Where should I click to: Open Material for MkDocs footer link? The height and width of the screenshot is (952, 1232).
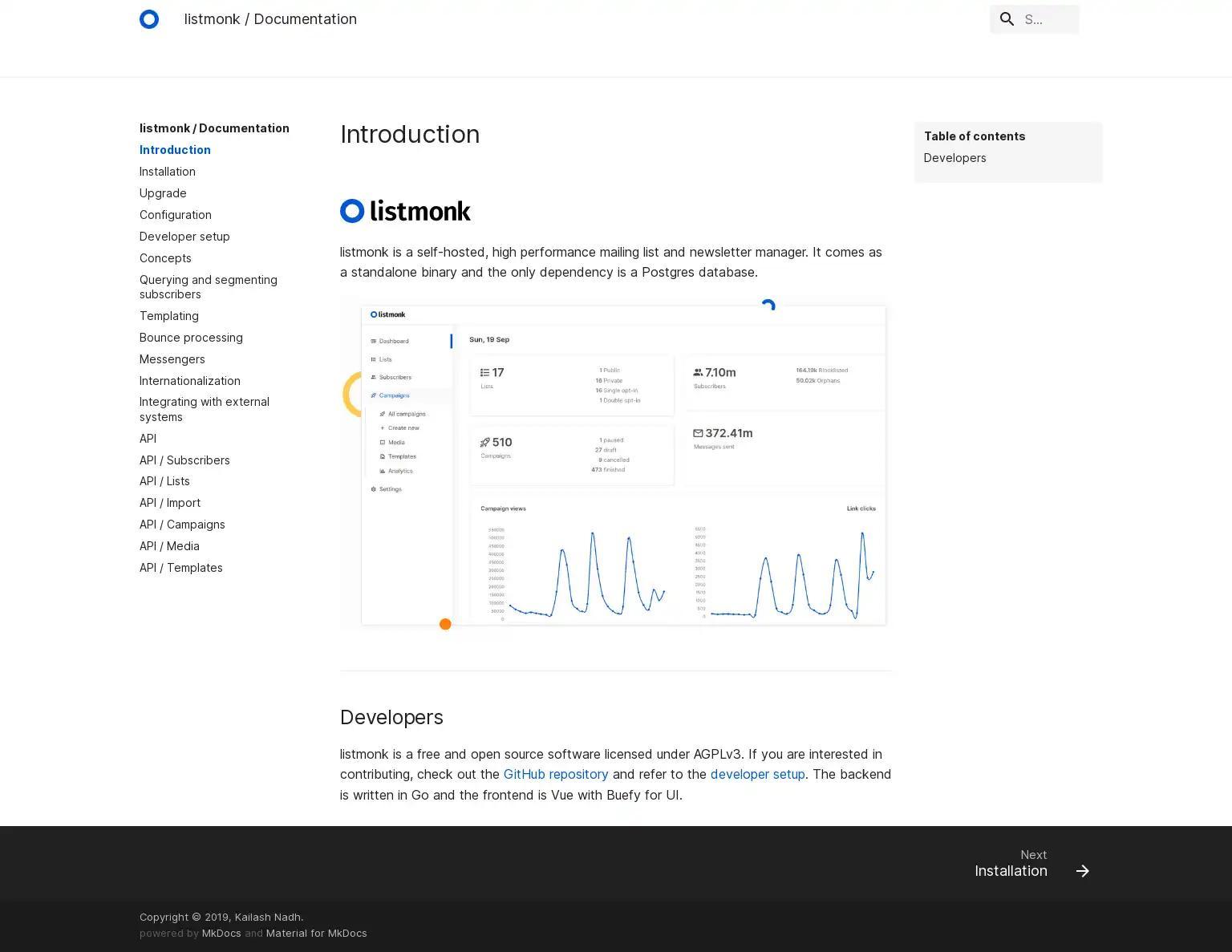point(317,933)
